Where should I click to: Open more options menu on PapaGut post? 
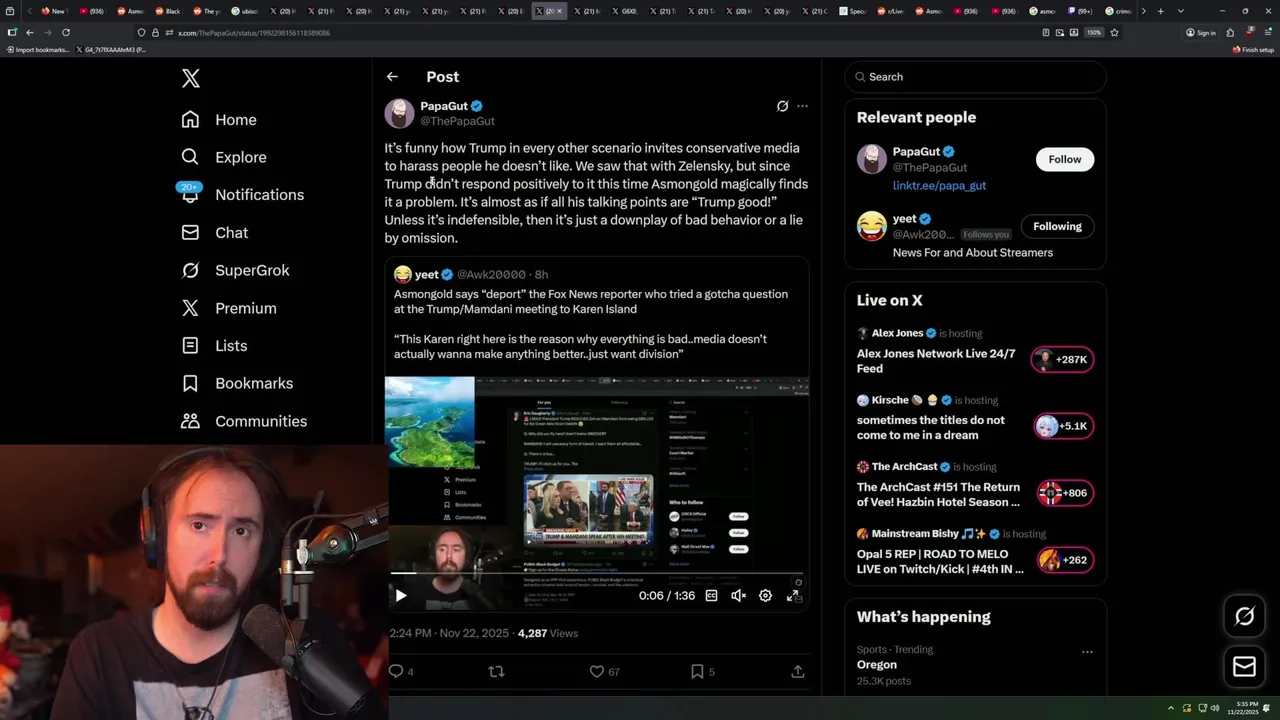(802, 106)
